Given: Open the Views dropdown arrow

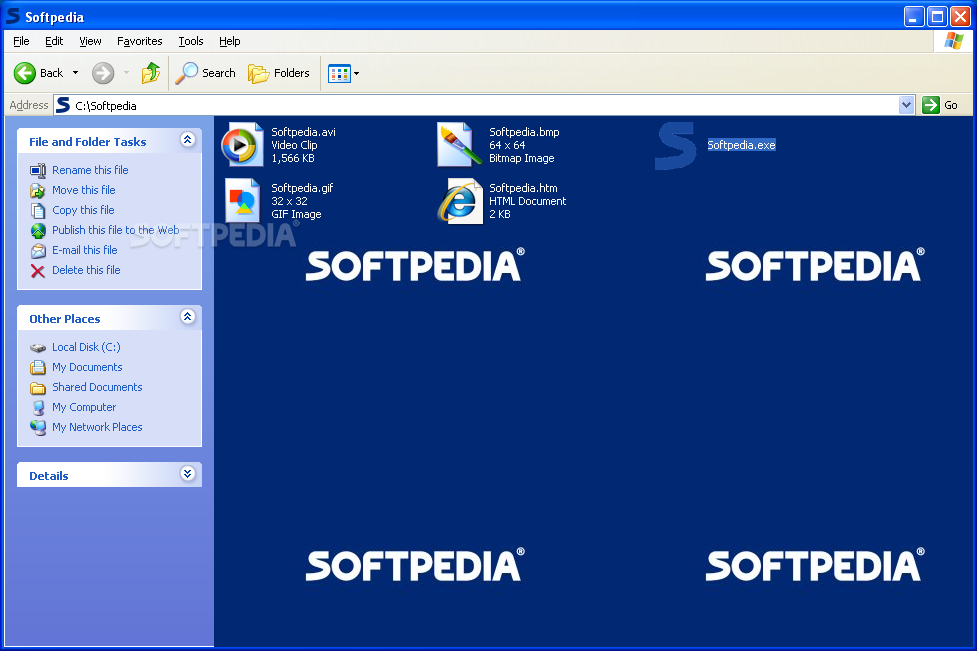Looking at the screenshot, I should [356, 74].
